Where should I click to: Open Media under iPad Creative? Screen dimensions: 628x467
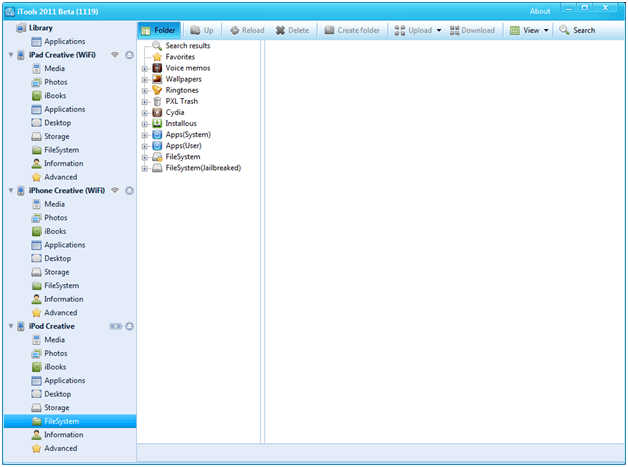[x=54, y=68]
